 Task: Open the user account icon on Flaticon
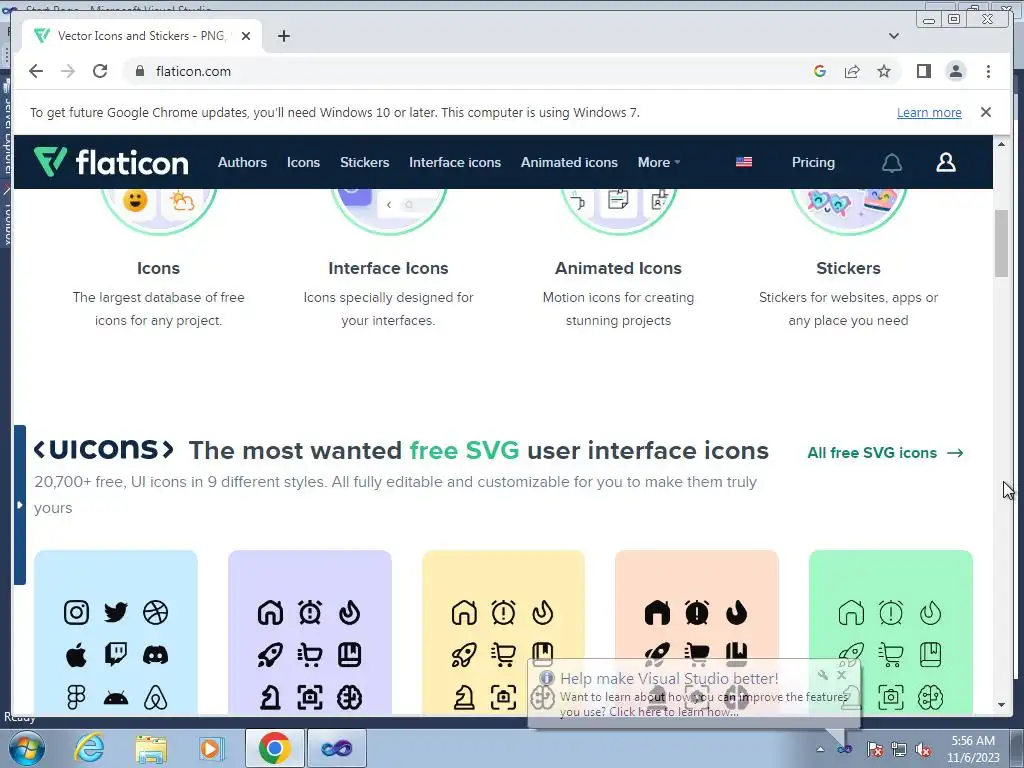pos(946,162)
